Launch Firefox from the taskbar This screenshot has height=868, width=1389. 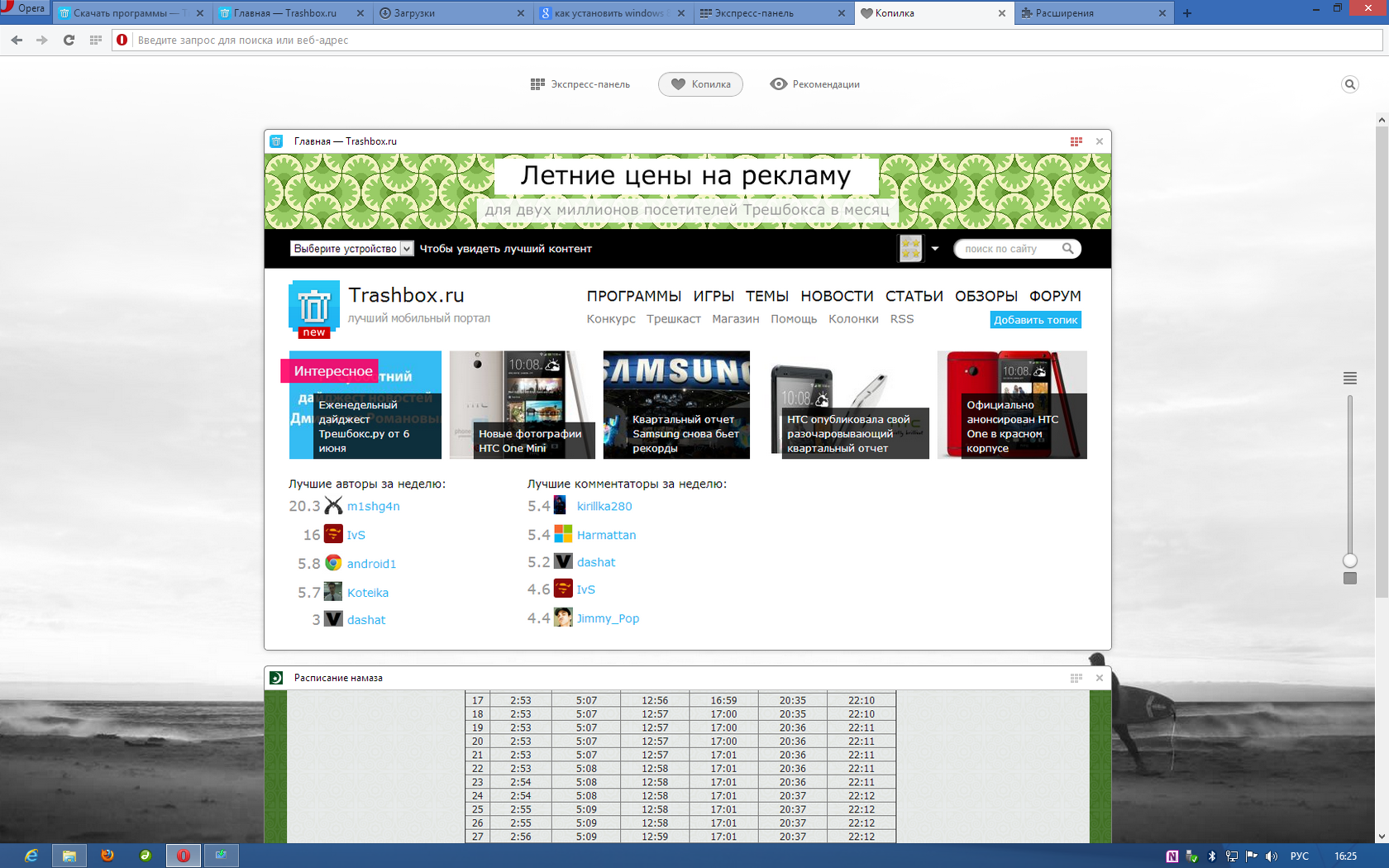coord(107,856)
